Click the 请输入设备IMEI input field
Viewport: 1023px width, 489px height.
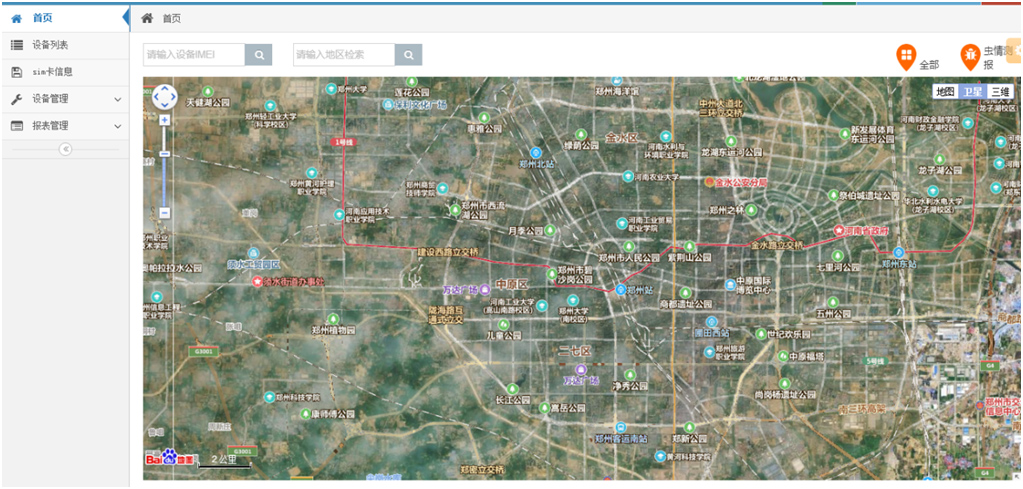point(194,55)
